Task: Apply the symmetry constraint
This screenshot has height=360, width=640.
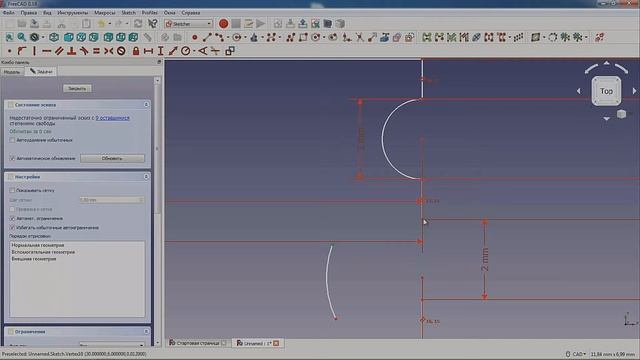Action: 109,51
